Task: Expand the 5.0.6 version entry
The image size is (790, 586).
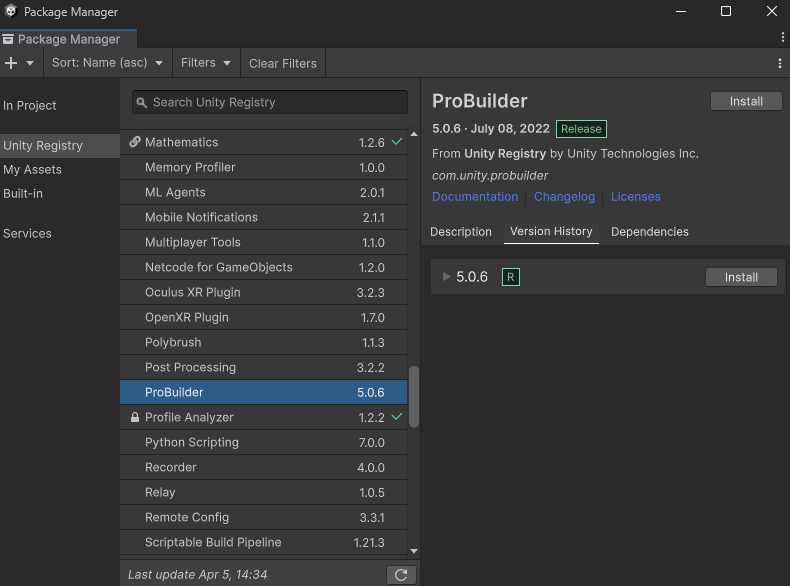Action: [x=446, y=277]
